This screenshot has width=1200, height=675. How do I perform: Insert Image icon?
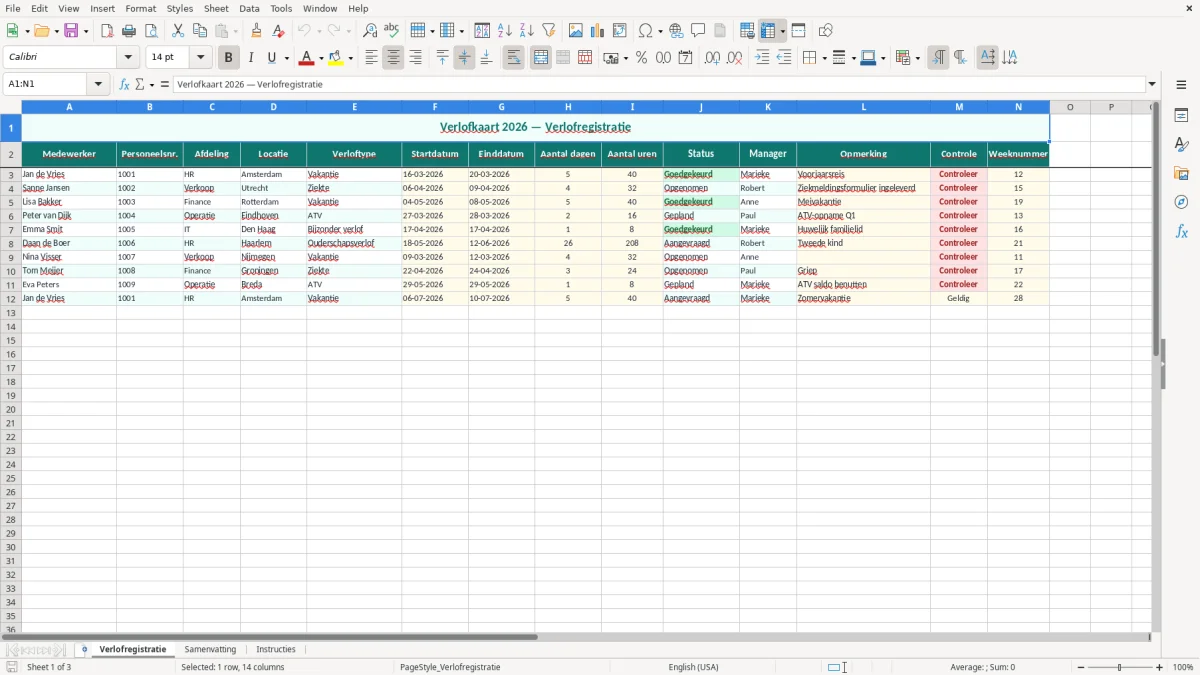pos(576,31)
